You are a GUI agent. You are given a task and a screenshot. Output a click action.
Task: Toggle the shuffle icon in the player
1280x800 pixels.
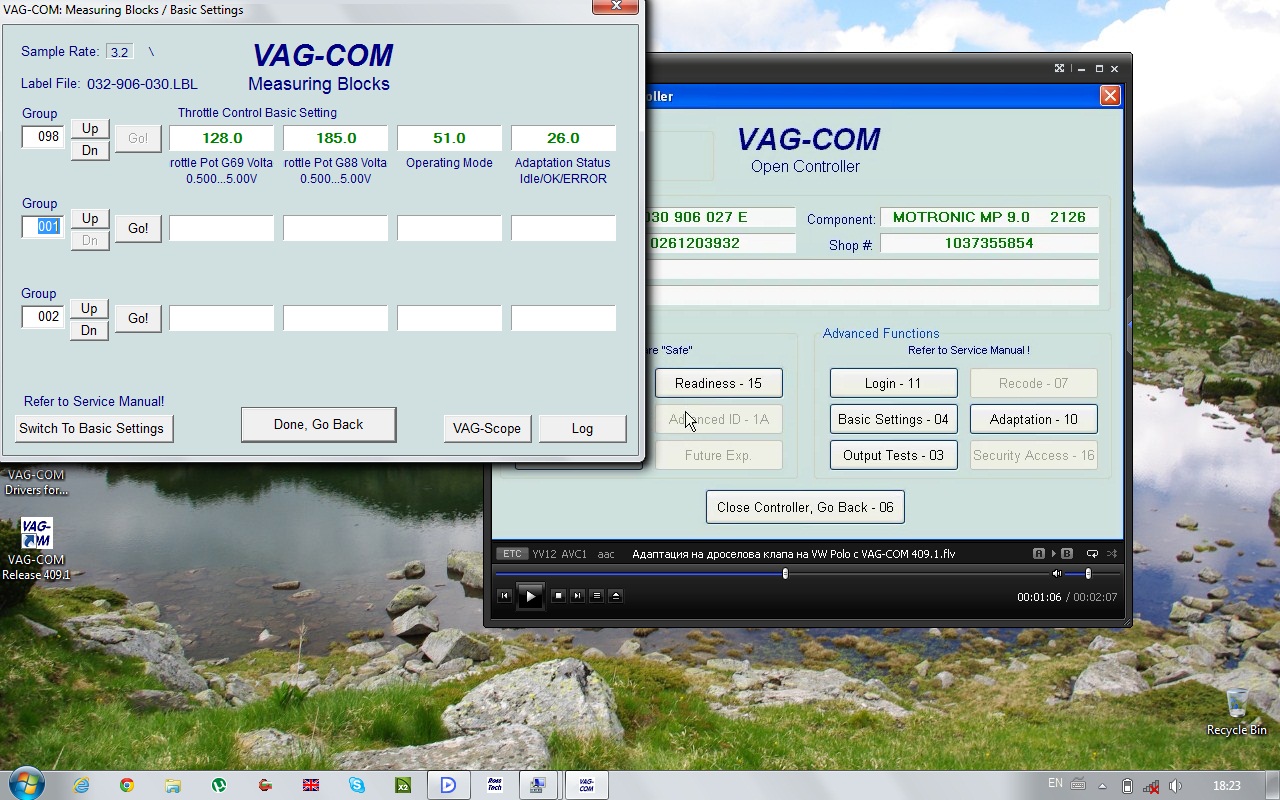click(1112, 554)
